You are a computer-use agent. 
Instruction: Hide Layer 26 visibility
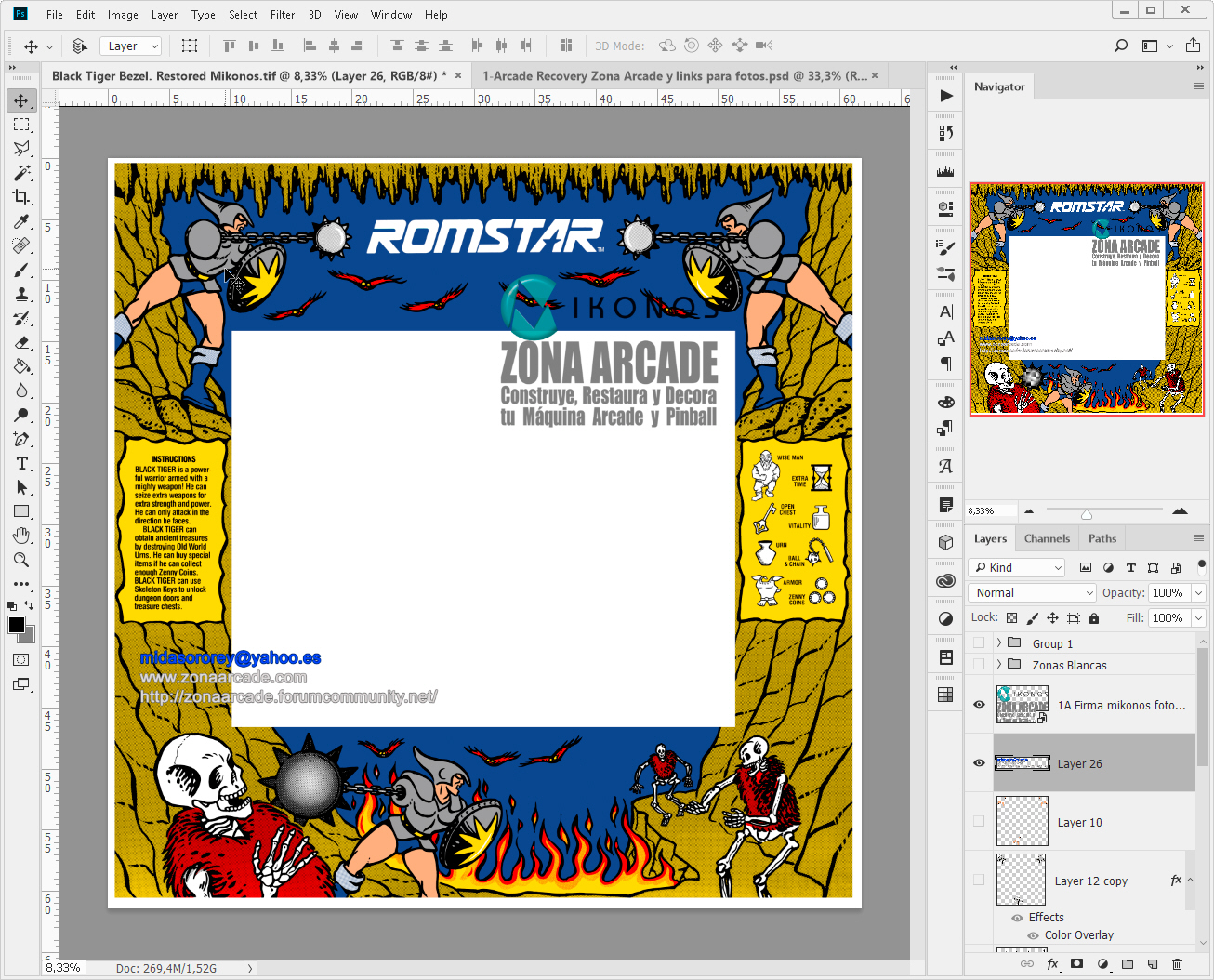pyautogui.click(x=979, y=762)
